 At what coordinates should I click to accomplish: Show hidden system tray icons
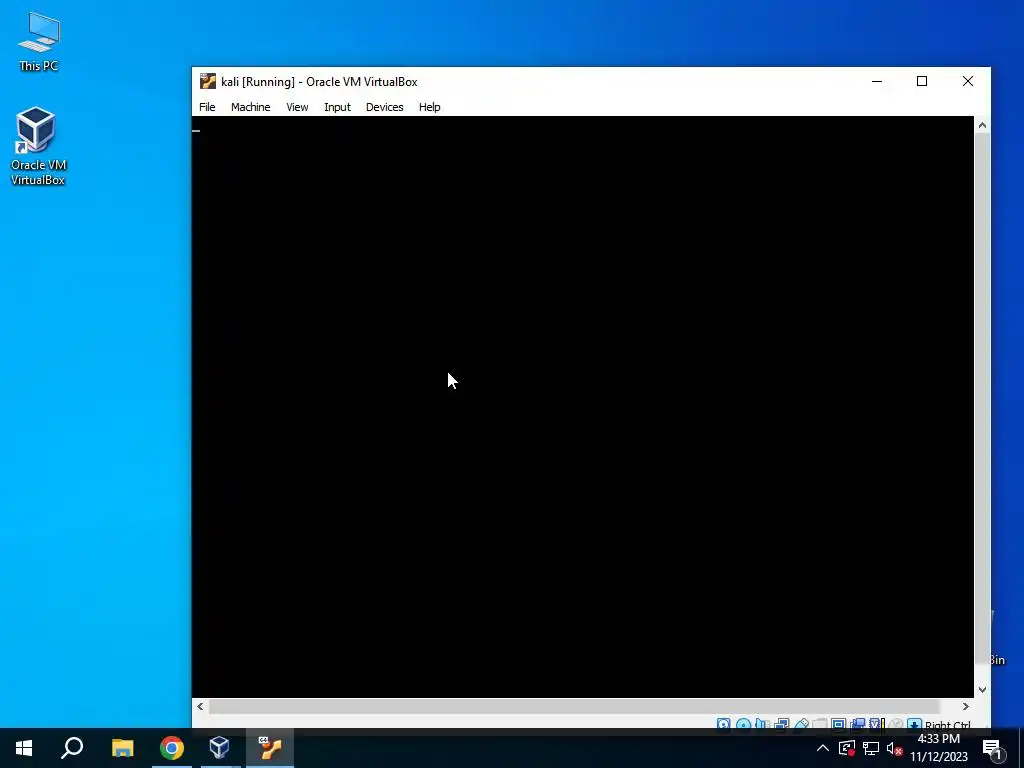click(x=823, y=748)
